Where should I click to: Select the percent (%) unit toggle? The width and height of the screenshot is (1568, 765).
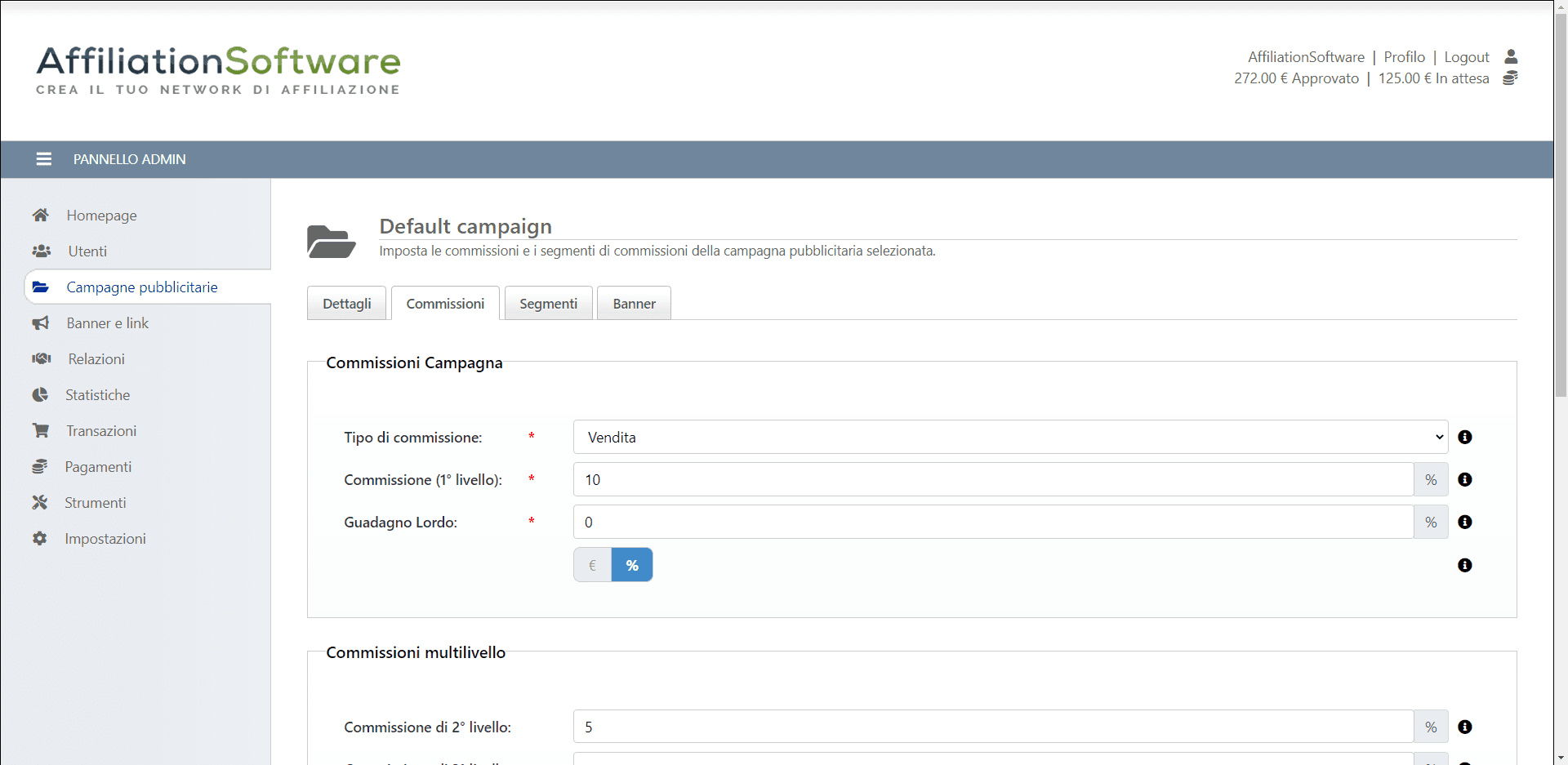click(x=632, y=565)
